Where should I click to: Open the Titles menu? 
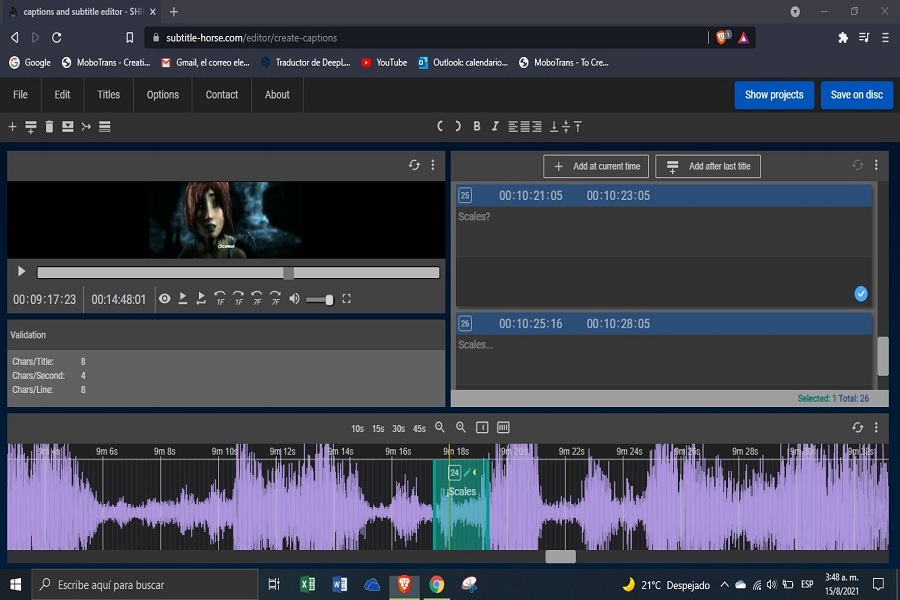[109, 95]
